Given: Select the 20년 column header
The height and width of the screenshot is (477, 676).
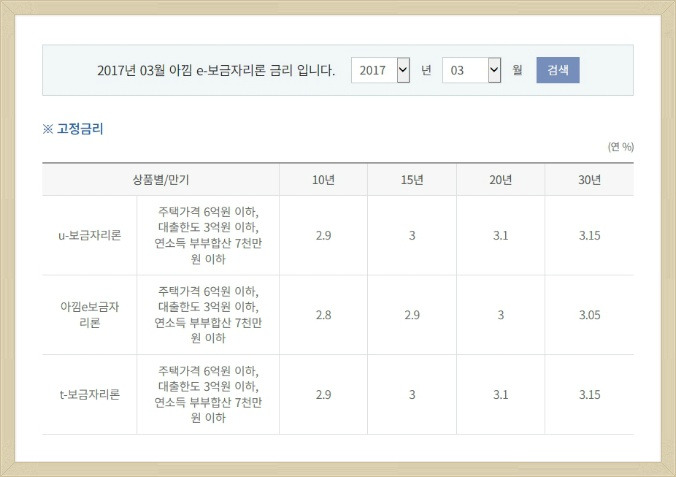Looking at the screenshot, I should pos(501,179).
